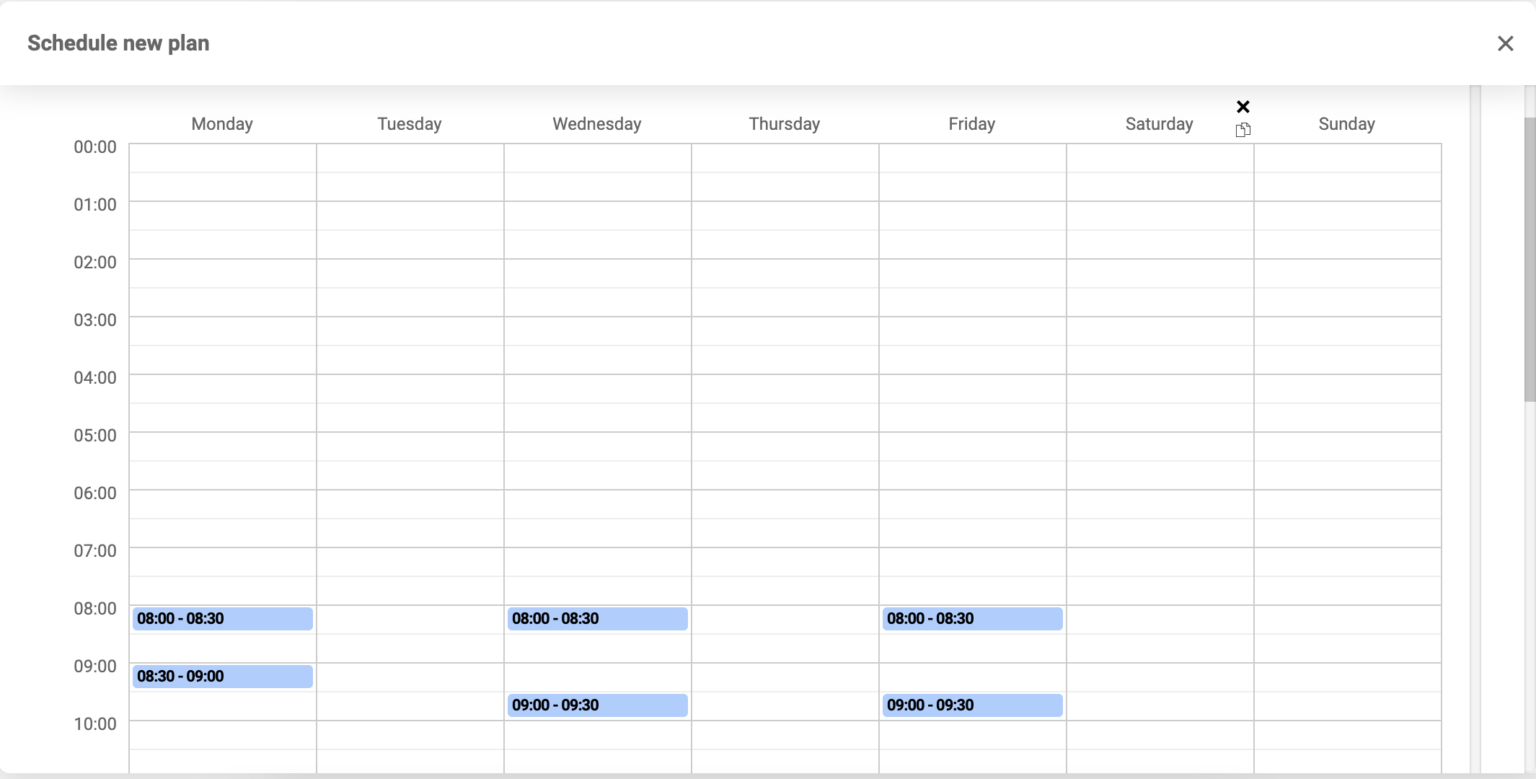
Task: Select the Friday 09:00 - 09:30 time slot
Action: (972, 705)
